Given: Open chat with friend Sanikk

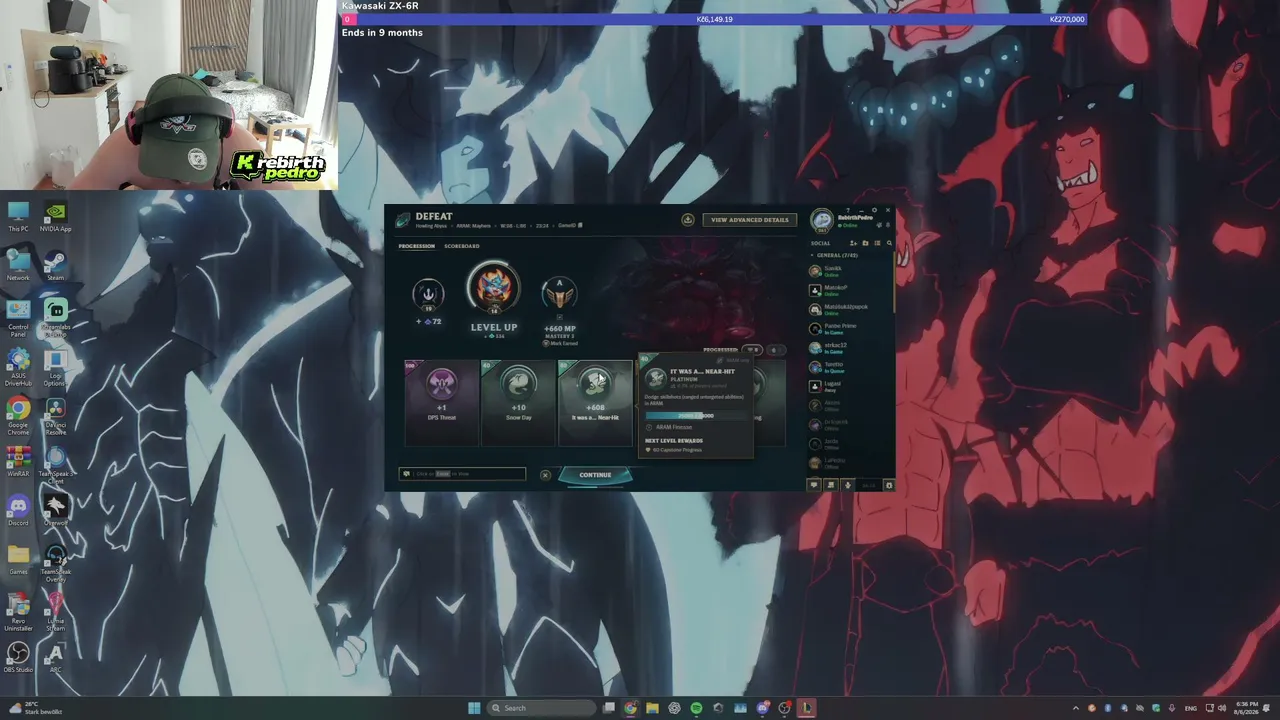Looking at the screenshot, I should click(850, 271).
